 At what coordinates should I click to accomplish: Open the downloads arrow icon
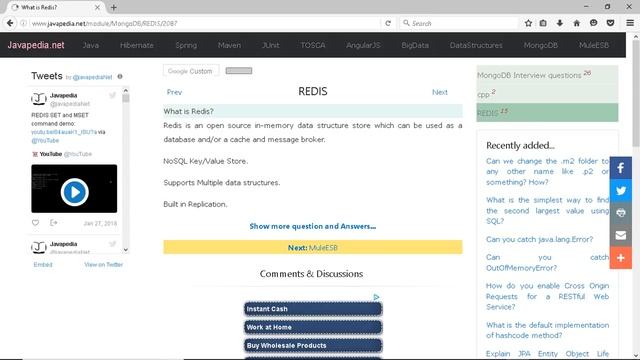pos(560,23)
